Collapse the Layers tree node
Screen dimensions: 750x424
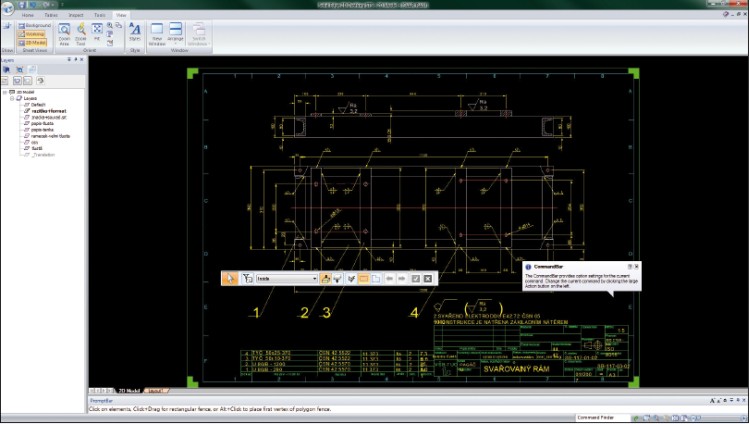(x=13, y=99)
